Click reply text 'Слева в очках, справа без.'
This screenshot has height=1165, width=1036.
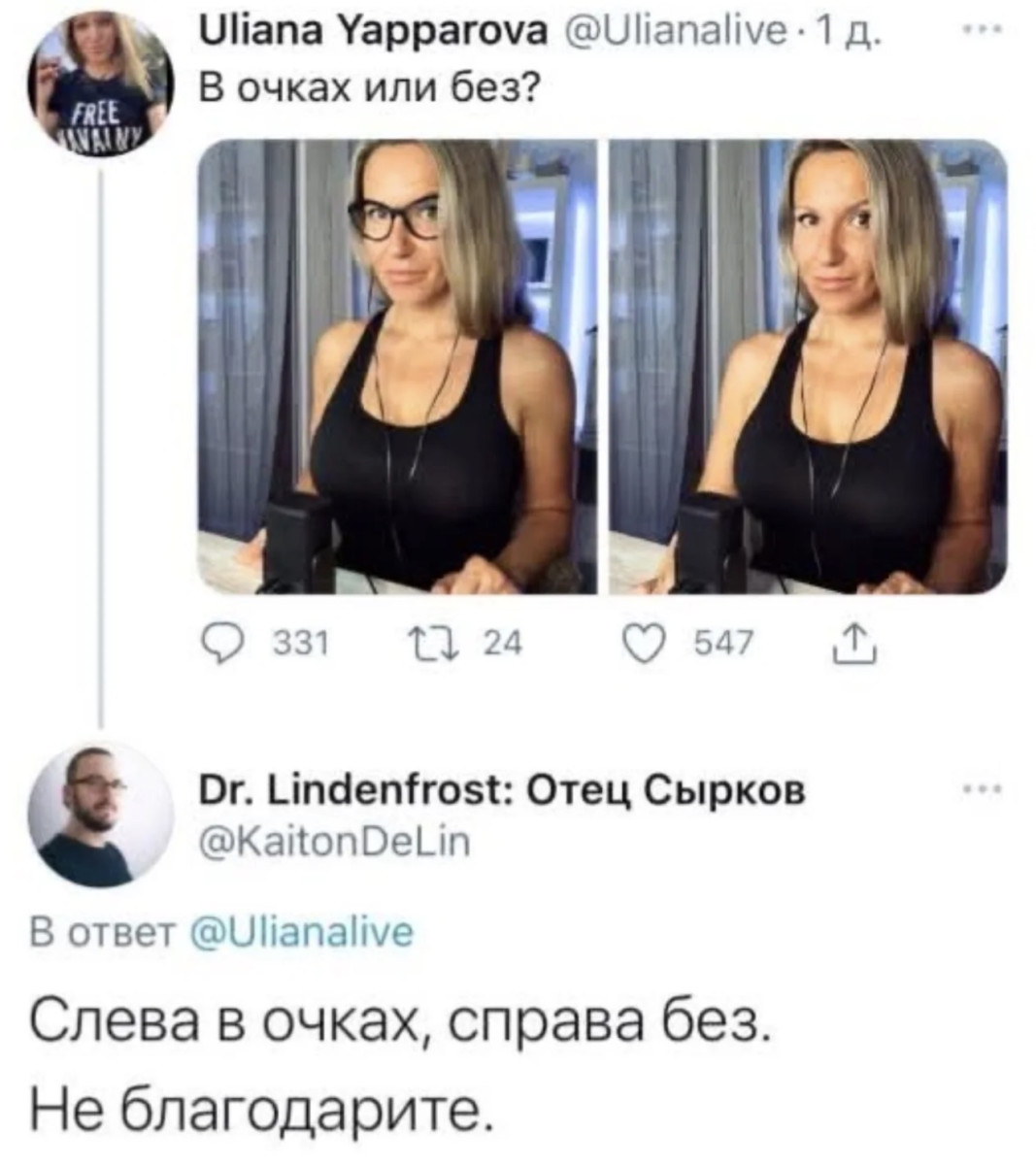pyautogui.click(x=402, y=1027)
